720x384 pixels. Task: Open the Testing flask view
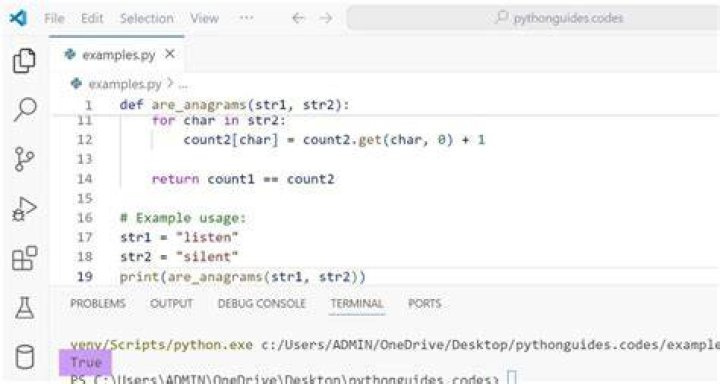(x=24, y=307)
